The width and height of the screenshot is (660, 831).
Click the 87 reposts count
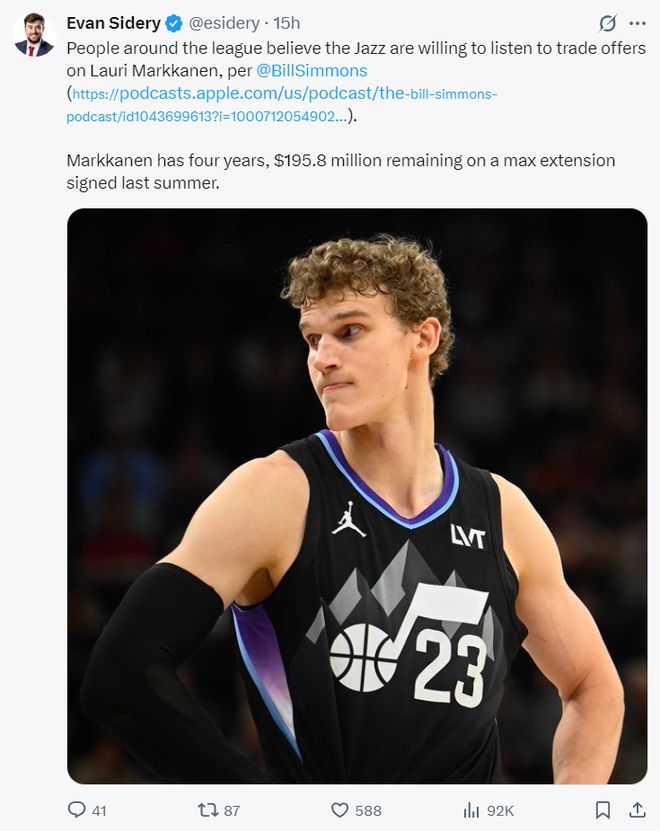[232, 810]
